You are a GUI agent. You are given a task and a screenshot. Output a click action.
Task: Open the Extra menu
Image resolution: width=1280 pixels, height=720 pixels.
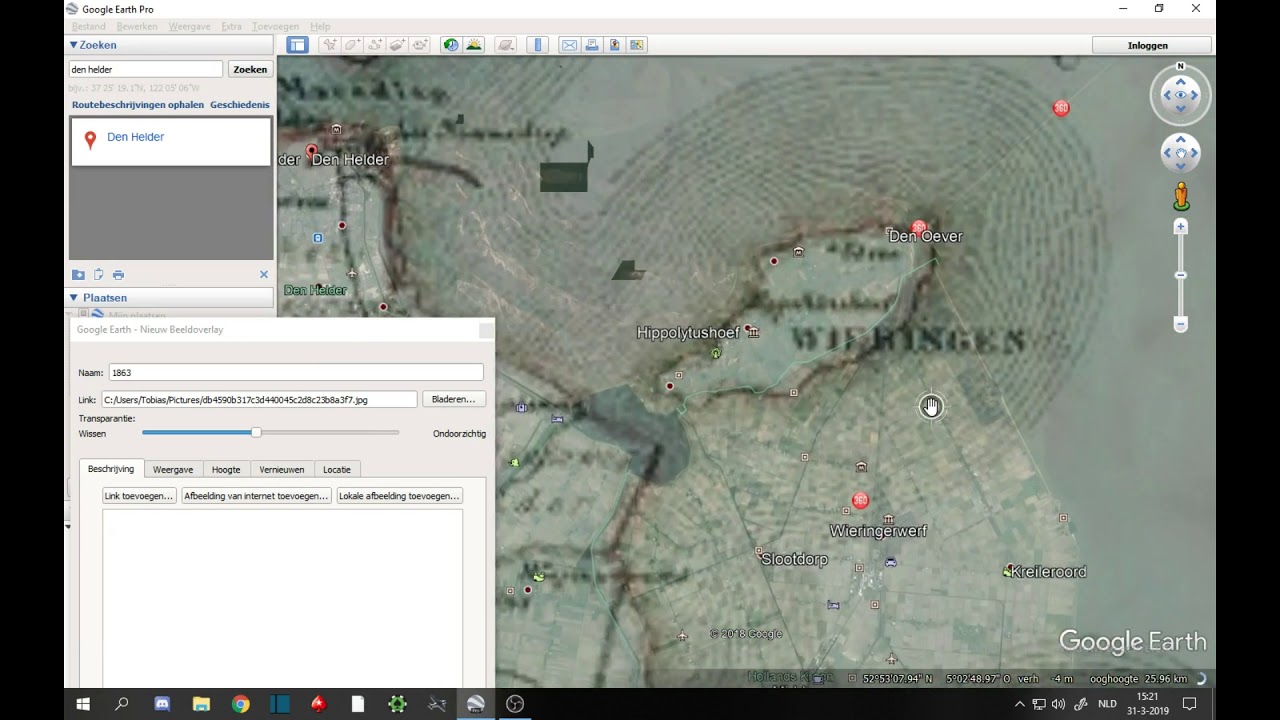click(x=232, y=26)
